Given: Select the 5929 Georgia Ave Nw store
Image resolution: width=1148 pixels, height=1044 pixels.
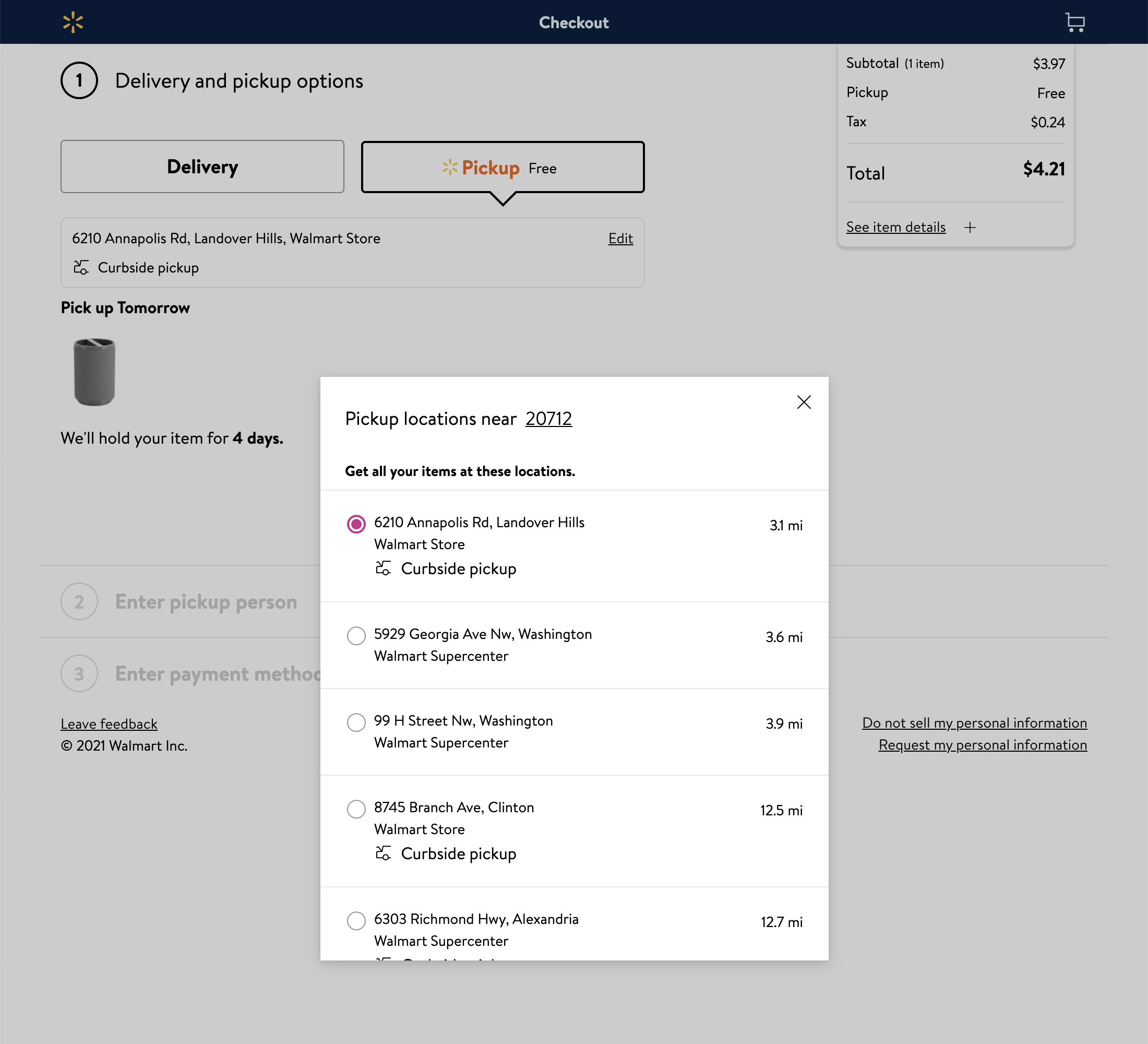Looking at the screenshot, I should click(356, 636).
